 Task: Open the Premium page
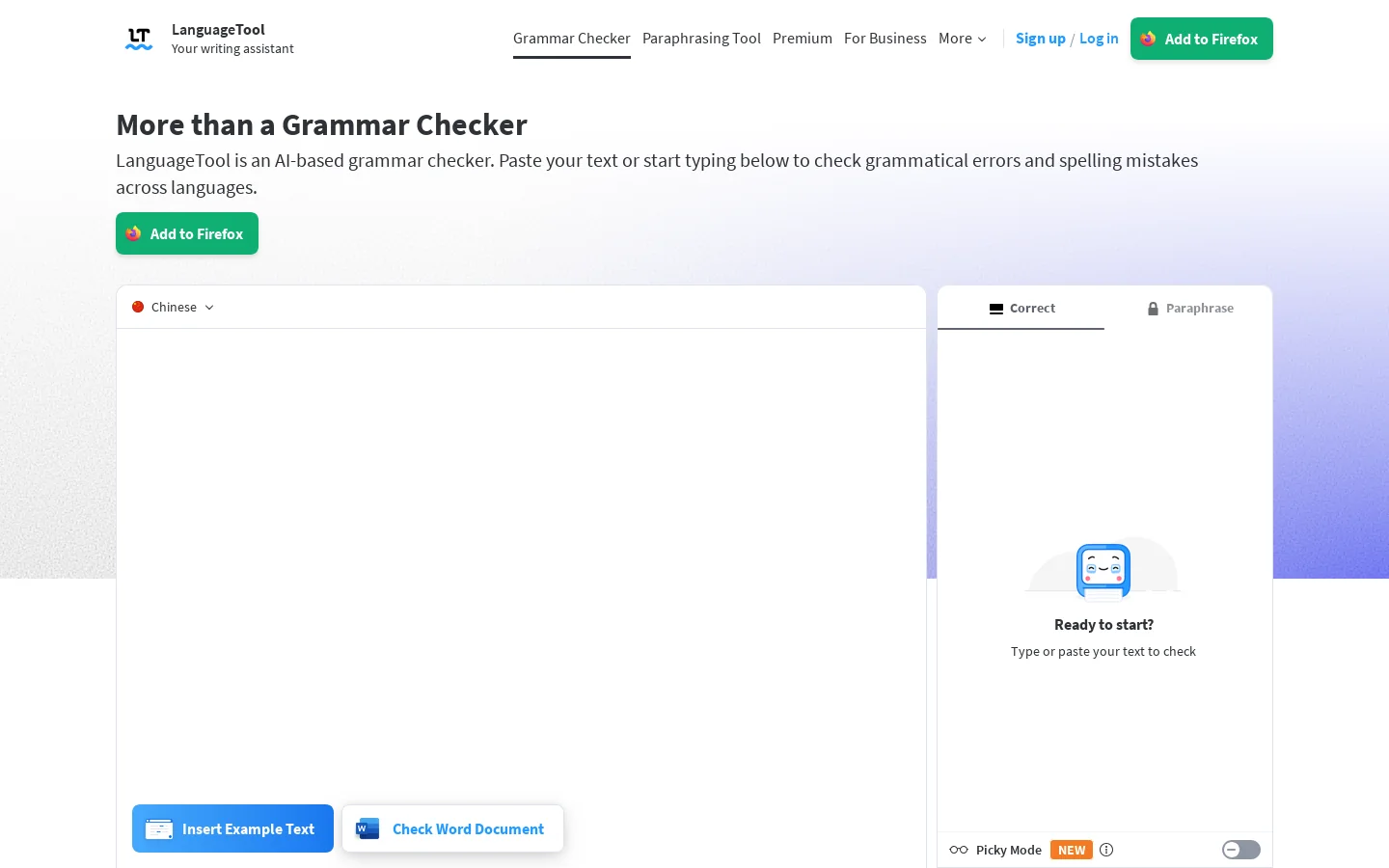click(x=803, y=39)
